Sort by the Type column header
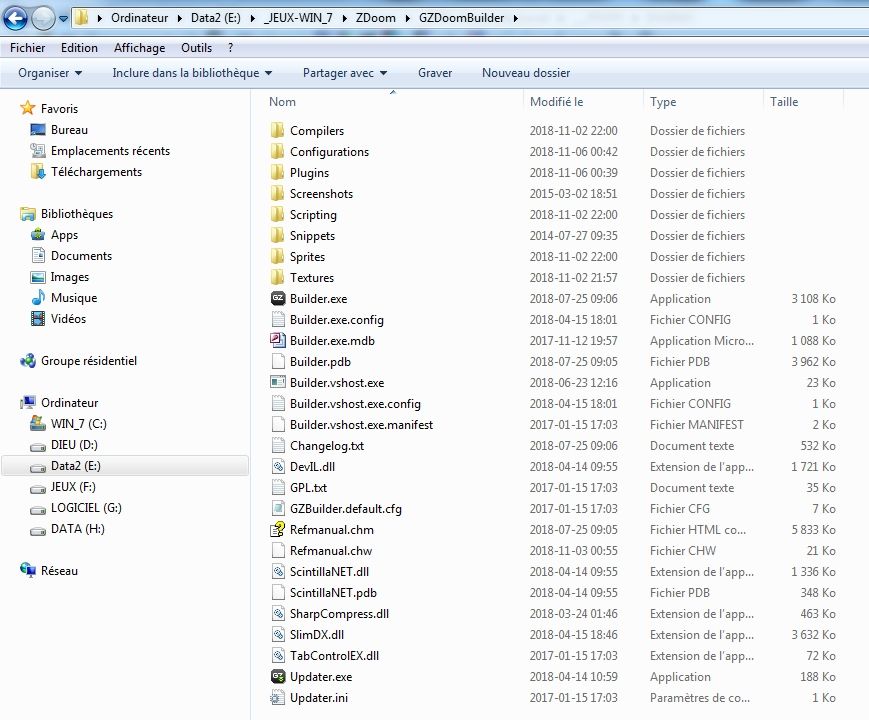The image size is (869, 720). [x=703, y=101]
